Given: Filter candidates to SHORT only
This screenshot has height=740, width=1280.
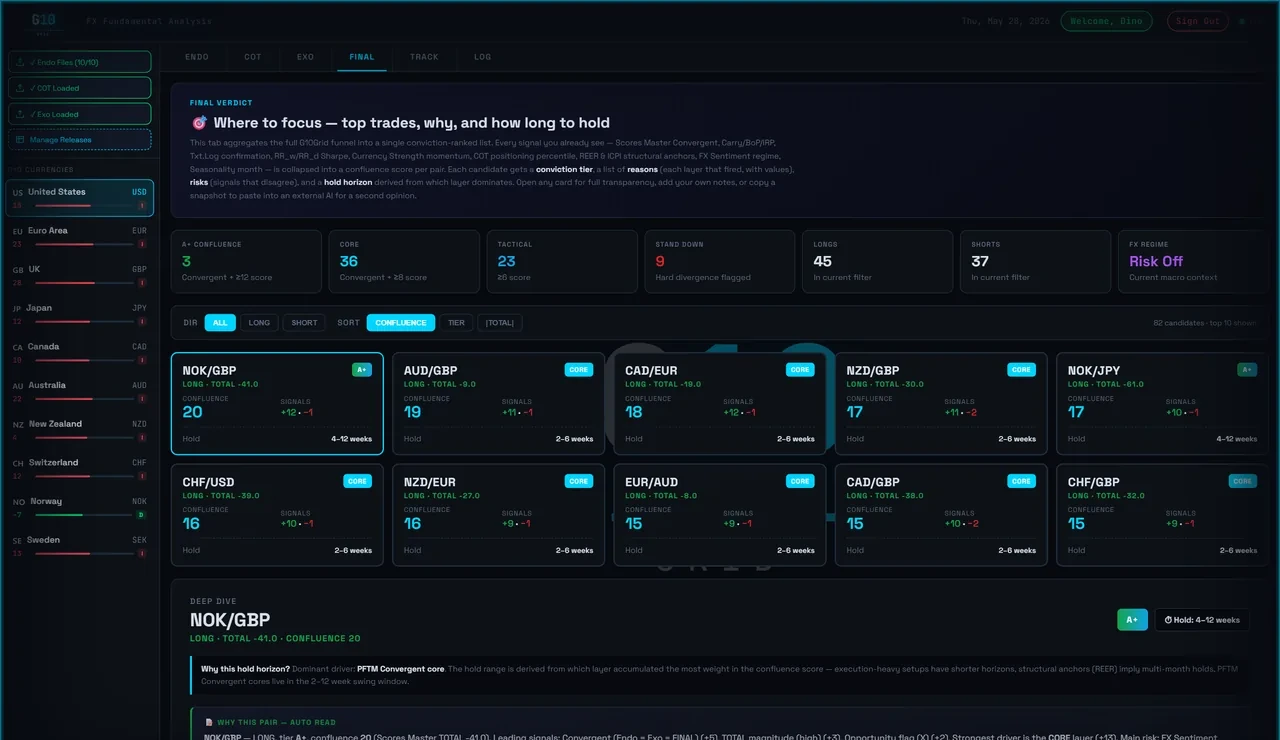Looking at the screenshot, I should pos(304,322).
